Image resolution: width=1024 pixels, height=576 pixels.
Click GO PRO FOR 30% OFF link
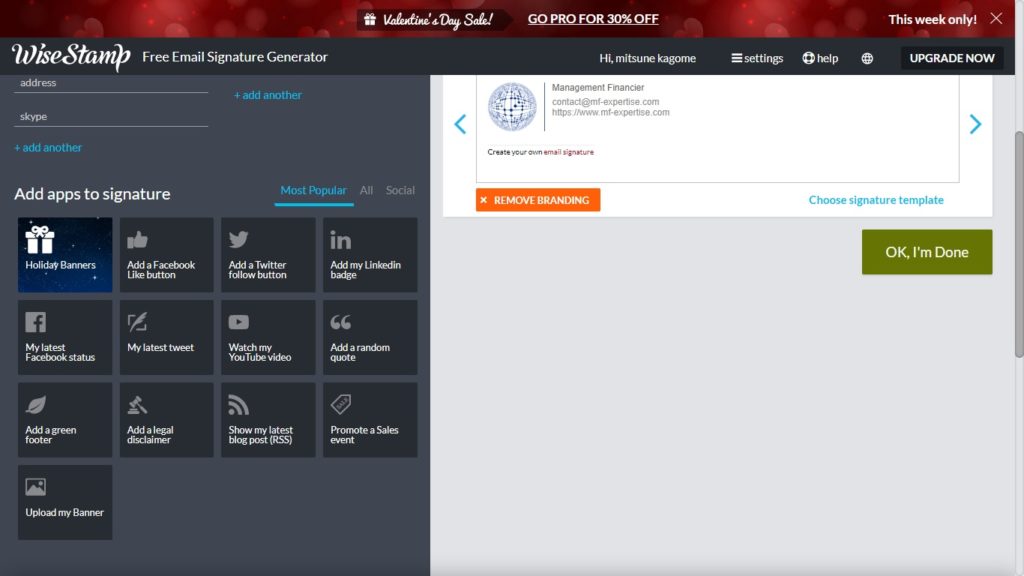pos(593,19)
